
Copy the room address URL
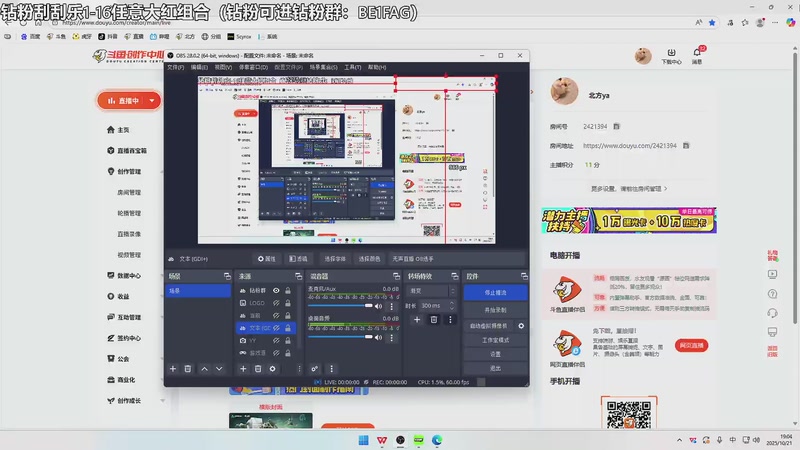(x=686, y=145)
